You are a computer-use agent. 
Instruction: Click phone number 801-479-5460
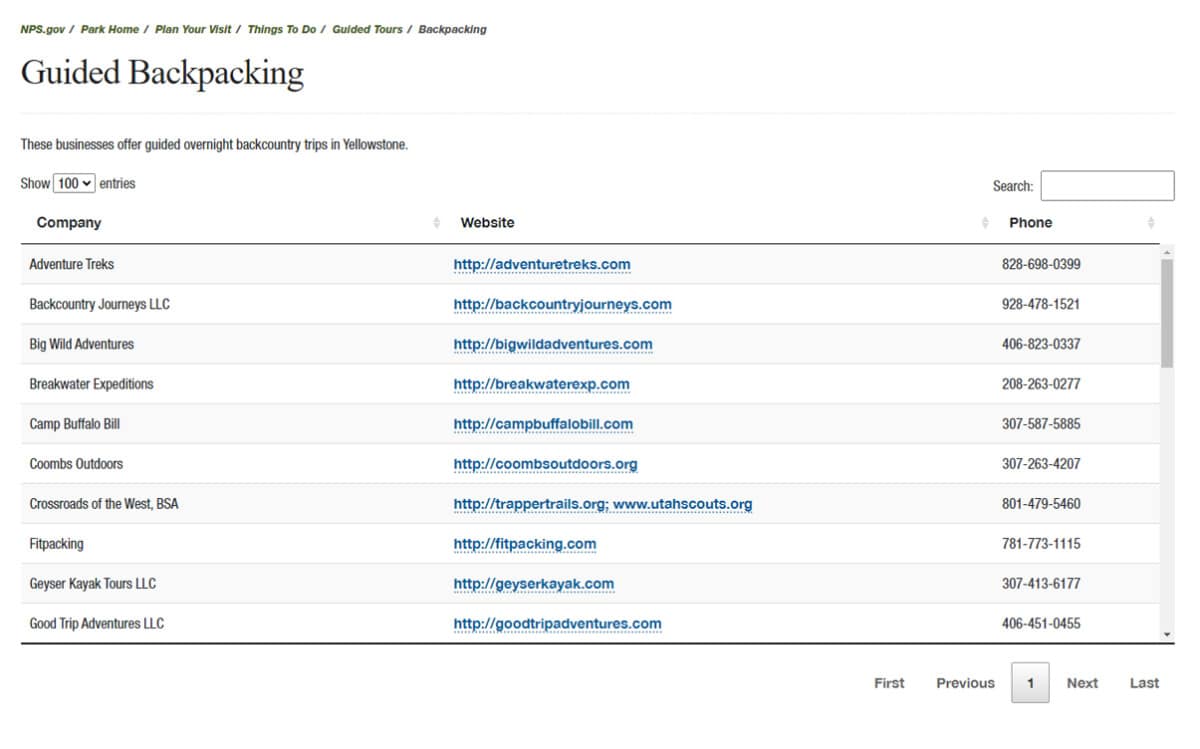coord(1041,505)
